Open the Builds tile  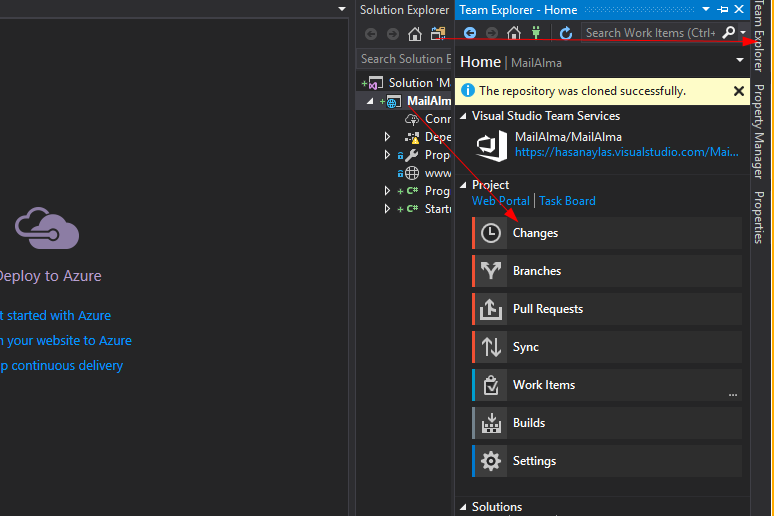pyautogui.click(x=607, y=423)
